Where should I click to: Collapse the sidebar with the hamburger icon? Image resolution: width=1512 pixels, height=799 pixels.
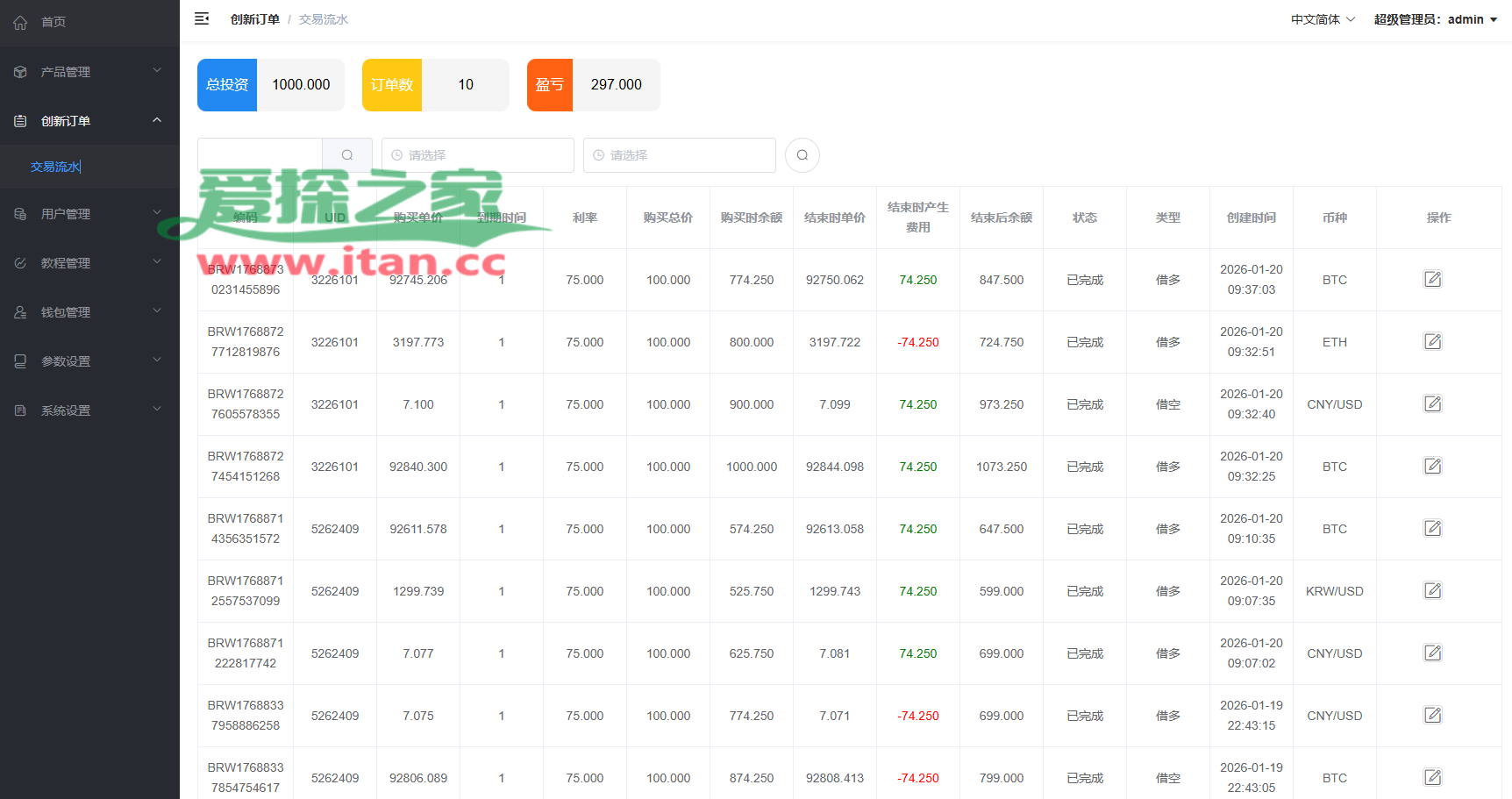coord(202,18)
